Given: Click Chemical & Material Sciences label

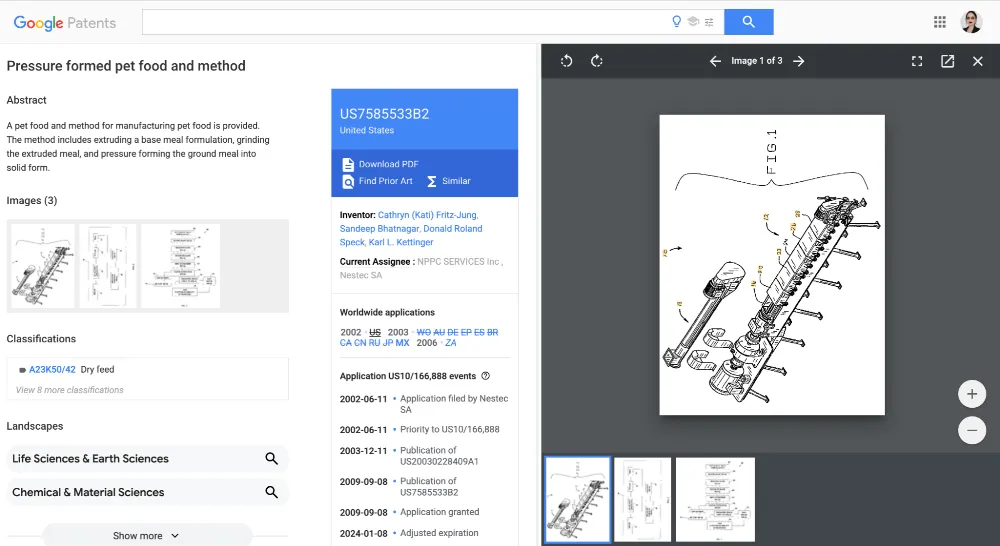Looking at the screenshot, I should [88, 492].
